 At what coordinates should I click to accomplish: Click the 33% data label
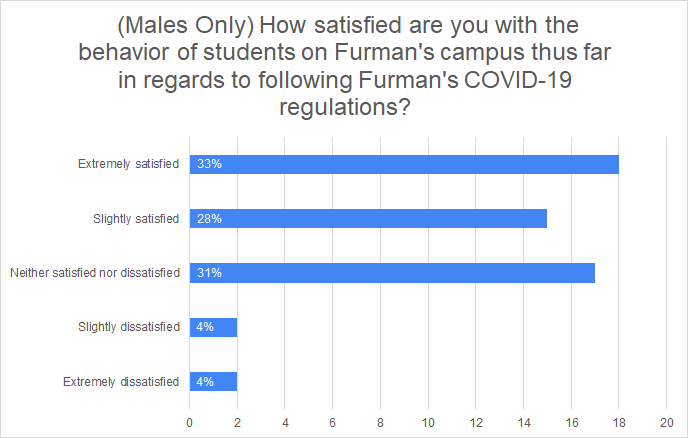click(209, 164)
